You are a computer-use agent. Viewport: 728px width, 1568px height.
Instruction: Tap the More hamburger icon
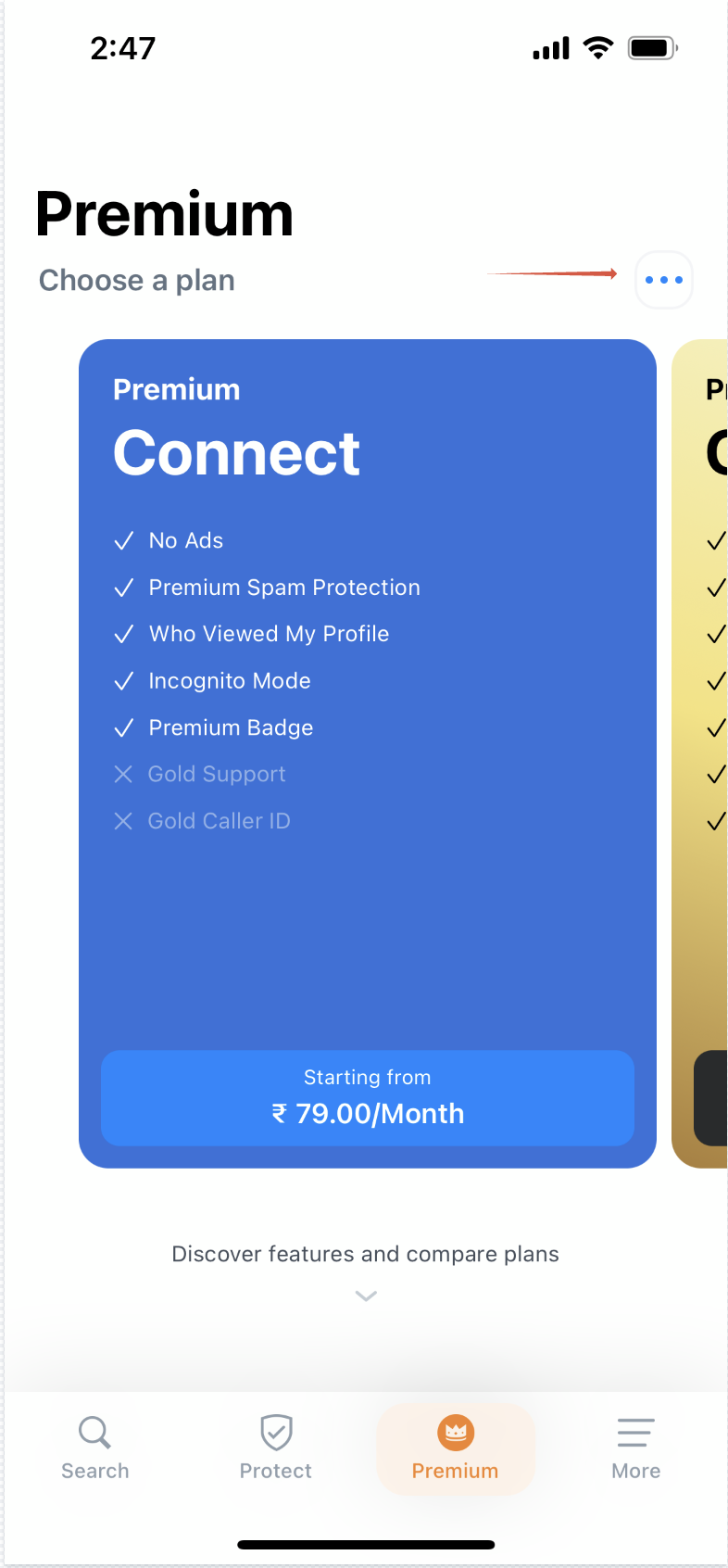click(x=636, y=1432)
